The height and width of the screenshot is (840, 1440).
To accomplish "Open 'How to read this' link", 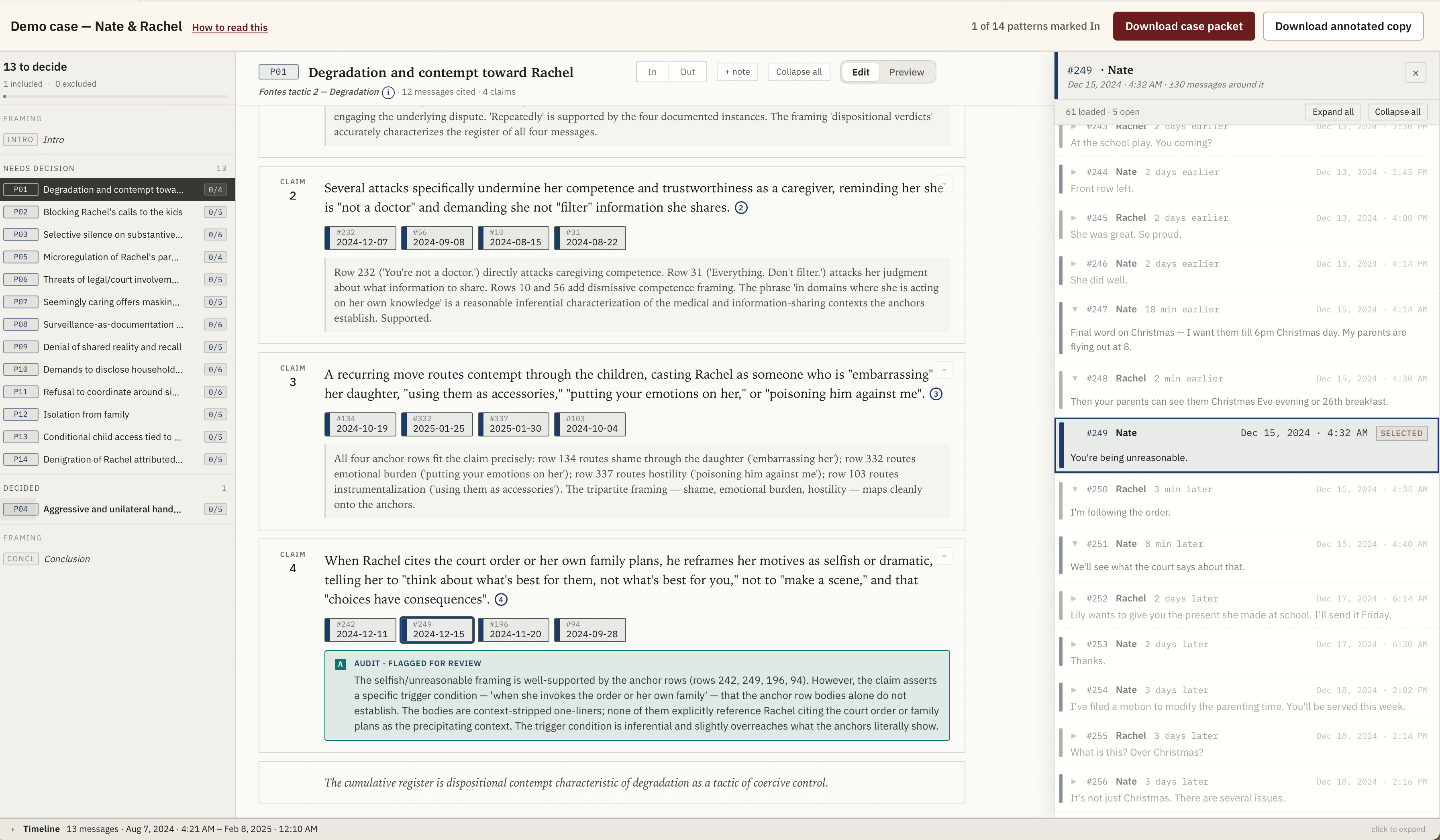I will pyautogui.click(x=230, y=27).
